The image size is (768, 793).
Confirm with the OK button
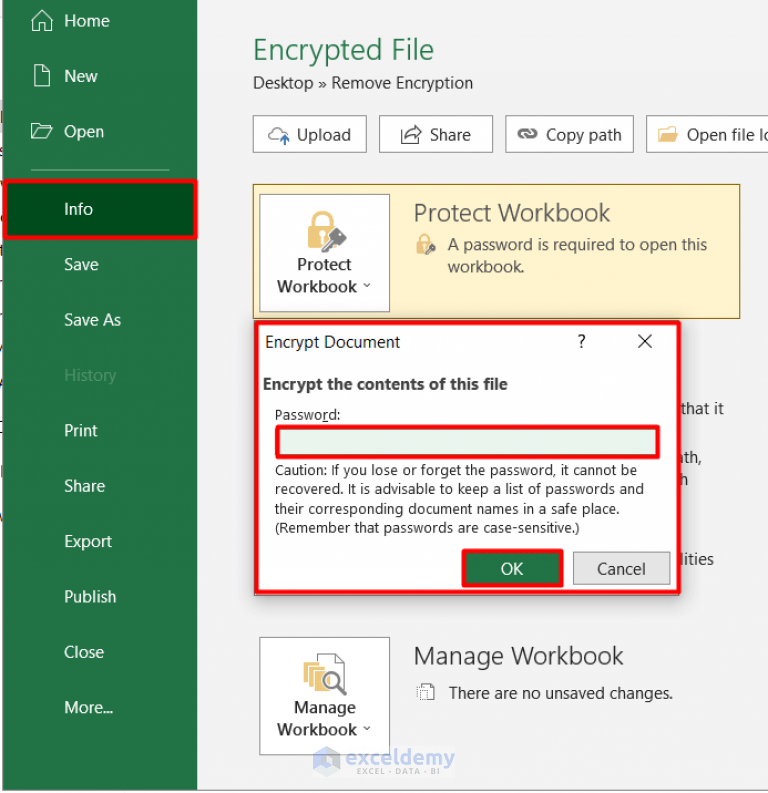click(512, 568)
